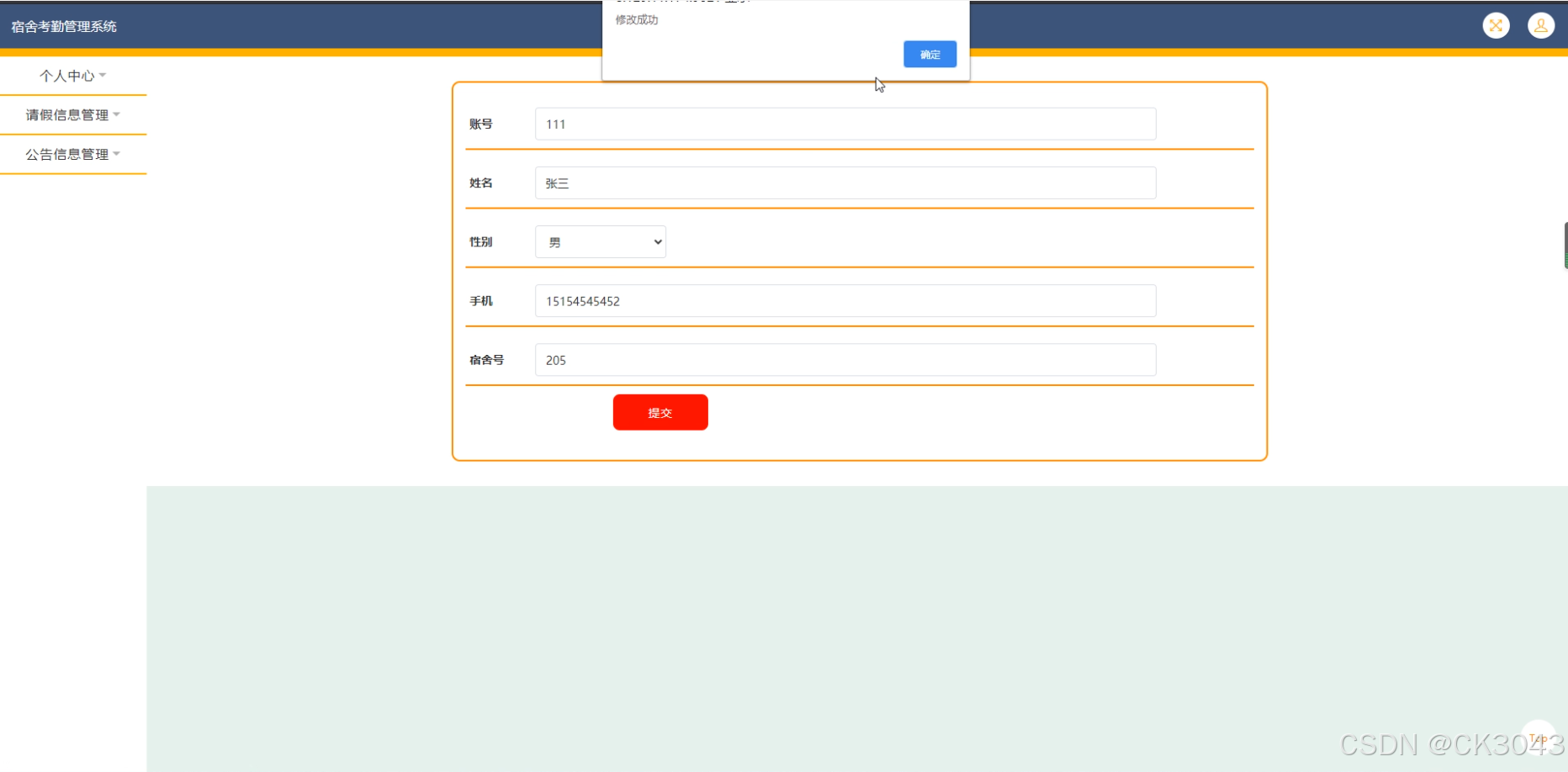1568x772 pixels.
Task: Focus the 手机 phone number field
Action: pos(845,301)
